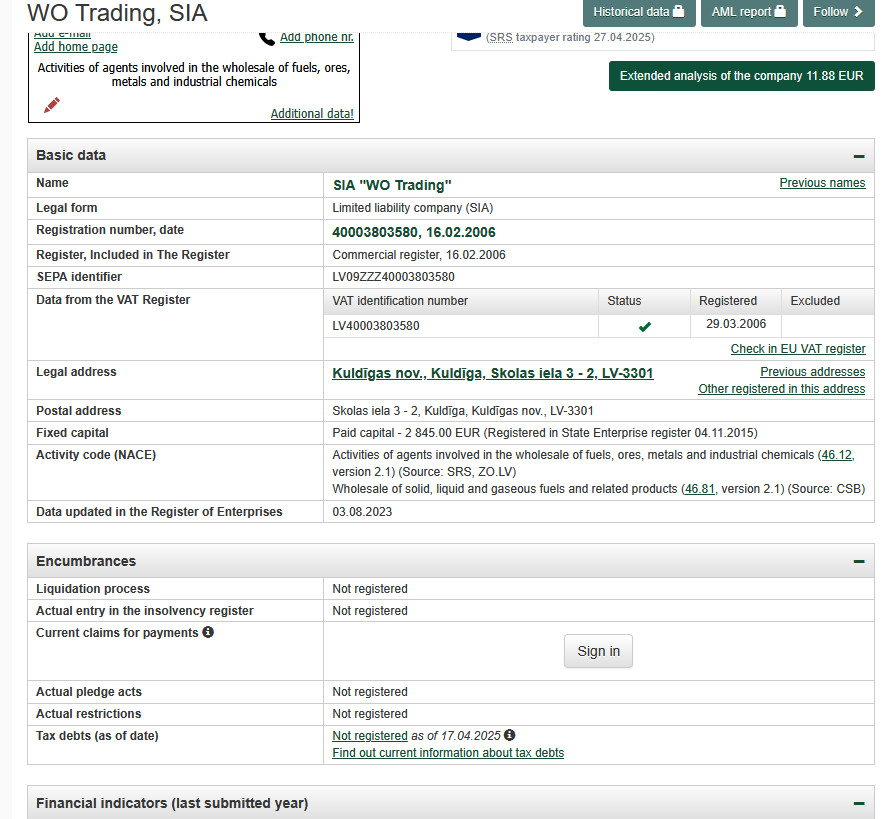Collapse the Financial indicators section
Screen dimensions: 882x819
[x=858, y=803]
